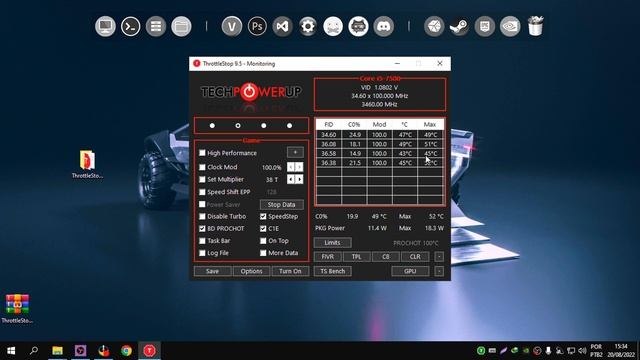
Task: Open the unicorn cube dock icon
Action: [x=434, y=27]
